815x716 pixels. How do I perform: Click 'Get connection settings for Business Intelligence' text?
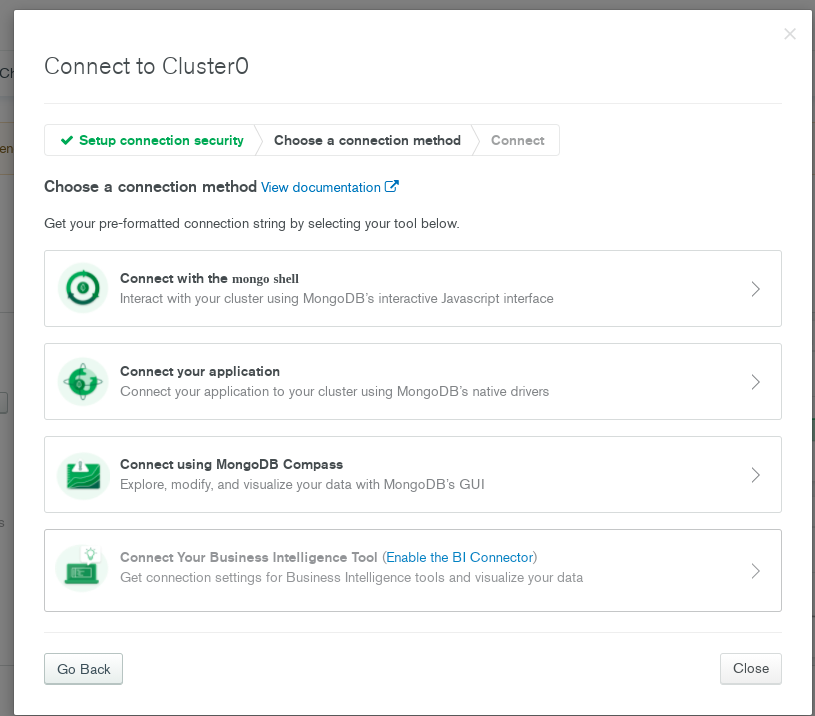pyautogui.click(x=351, y=577)
